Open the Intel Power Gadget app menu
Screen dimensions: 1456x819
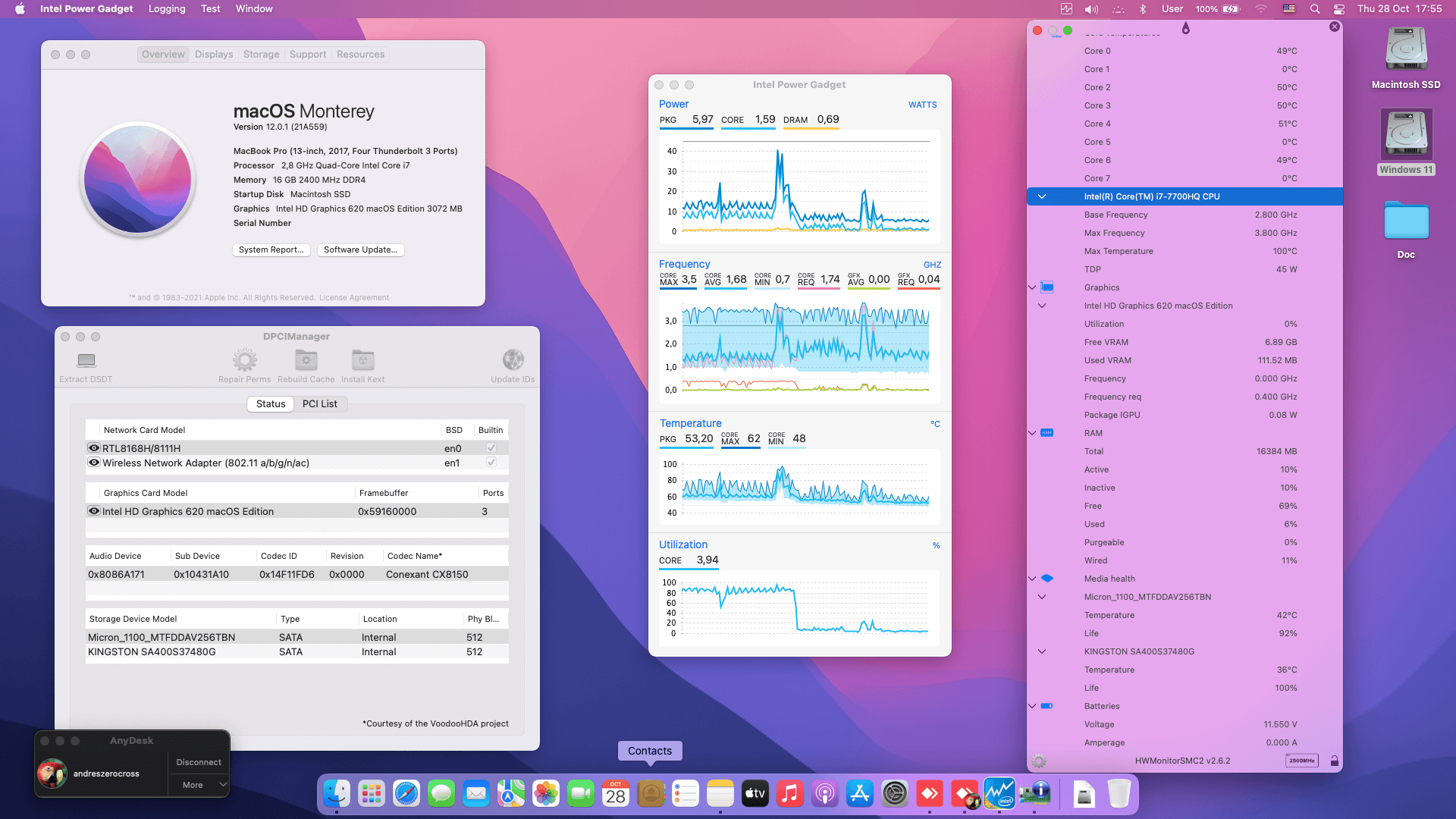tap(86, 9)
